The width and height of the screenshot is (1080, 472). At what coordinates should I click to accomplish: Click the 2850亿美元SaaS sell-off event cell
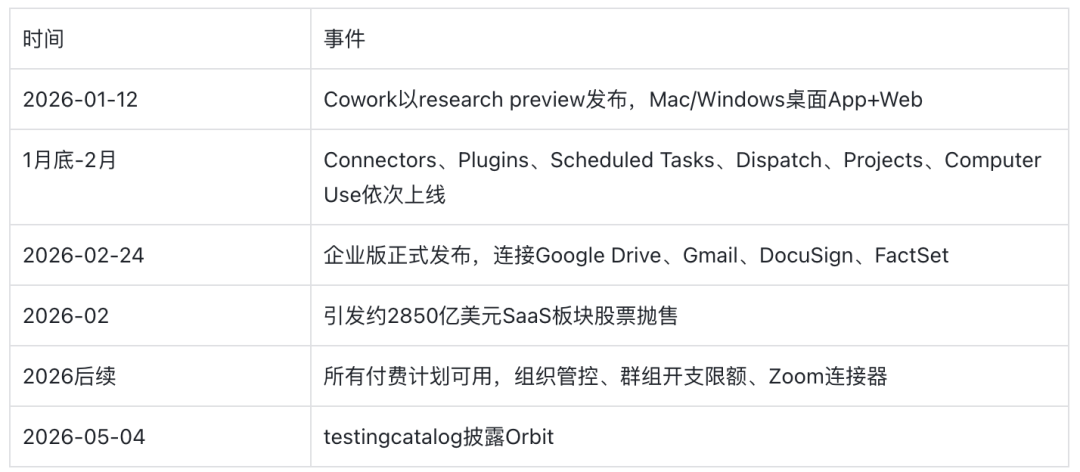689,316
